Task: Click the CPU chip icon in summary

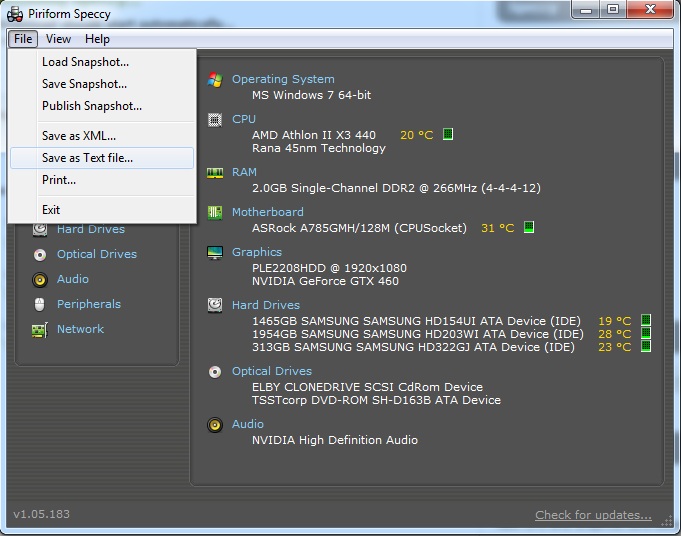Action: tap(215, 119)
